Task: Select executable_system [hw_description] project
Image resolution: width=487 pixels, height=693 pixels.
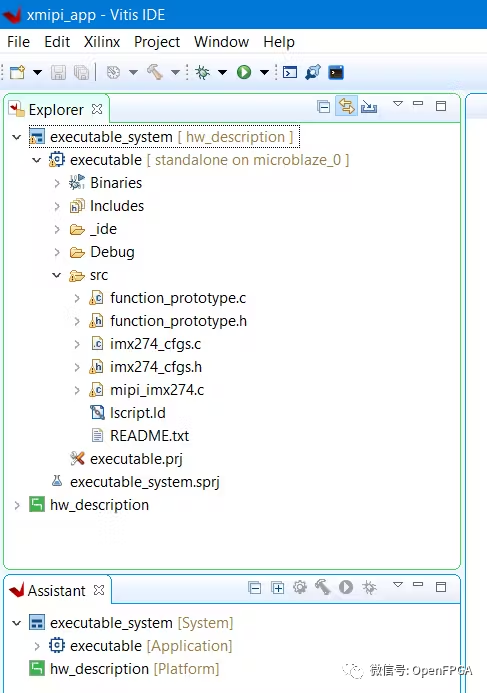Action: [164, 137]
